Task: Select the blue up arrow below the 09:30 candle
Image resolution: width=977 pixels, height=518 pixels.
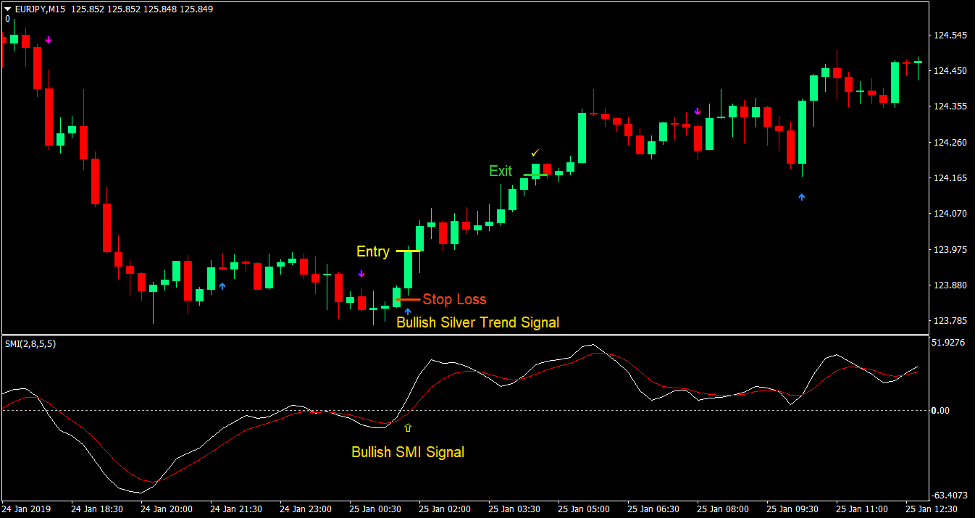Action: coord(801,198)
